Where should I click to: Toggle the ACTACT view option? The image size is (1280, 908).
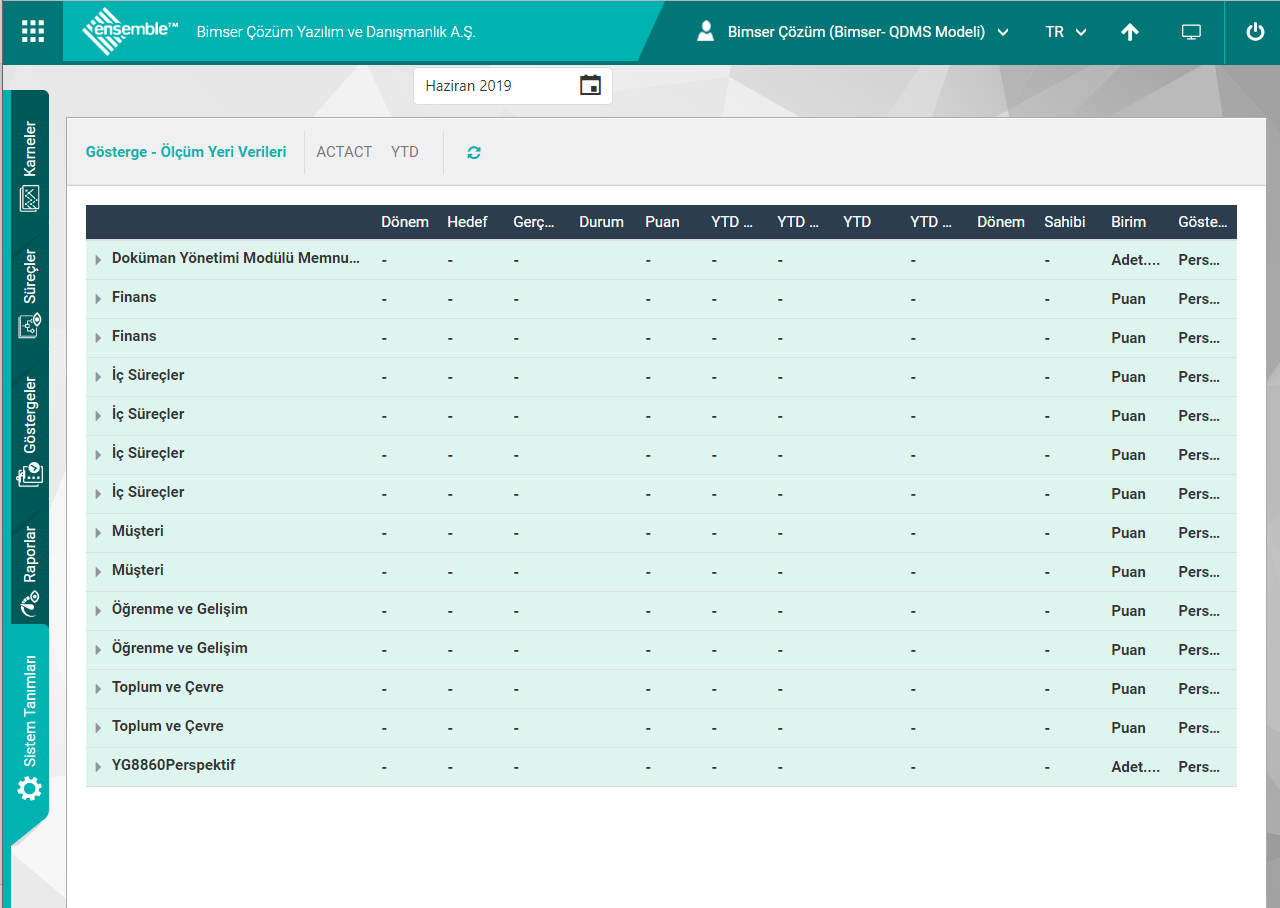(x=344, y=152)
